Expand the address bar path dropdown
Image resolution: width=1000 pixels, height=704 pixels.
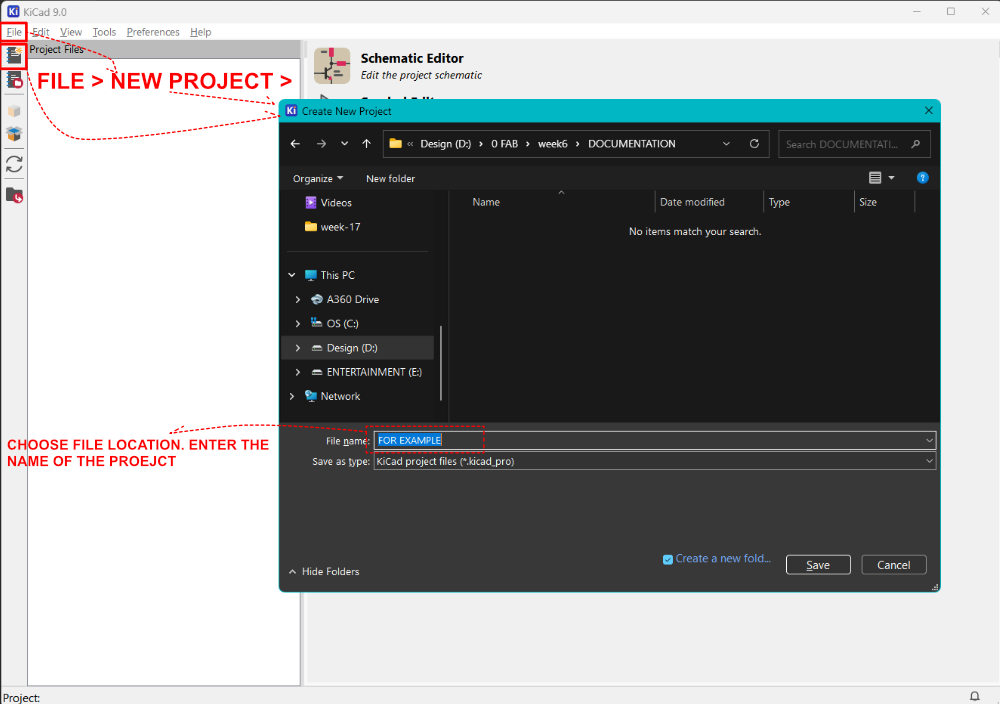pos(726,144)
